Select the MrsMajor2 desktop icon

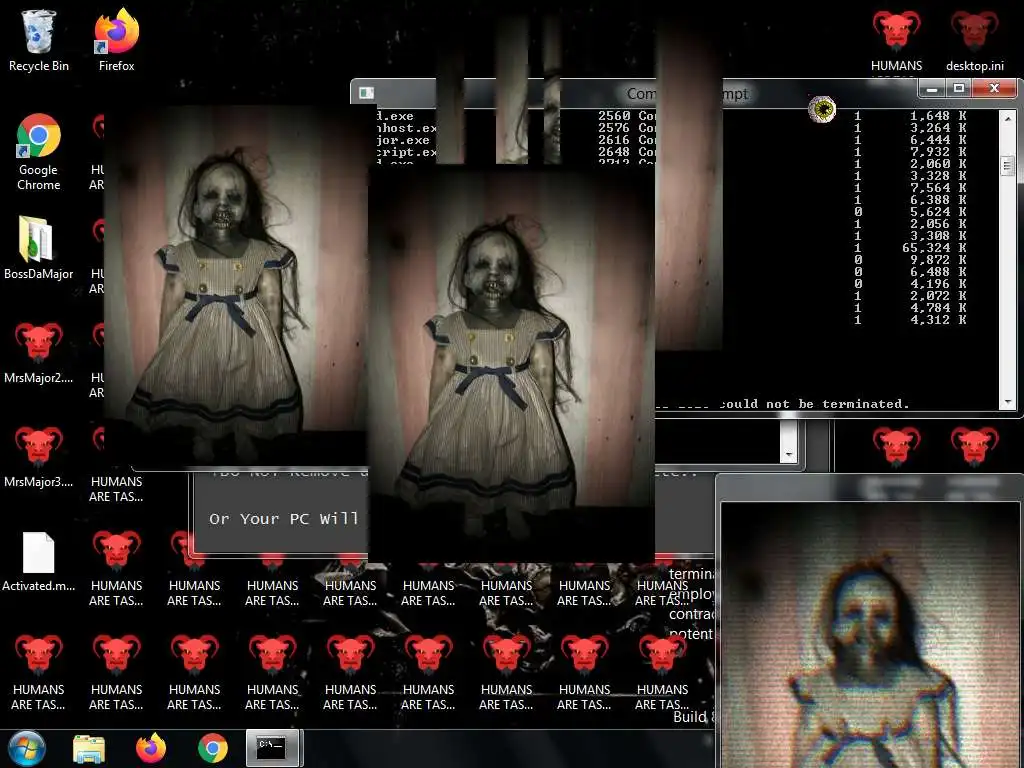point(39,353)
